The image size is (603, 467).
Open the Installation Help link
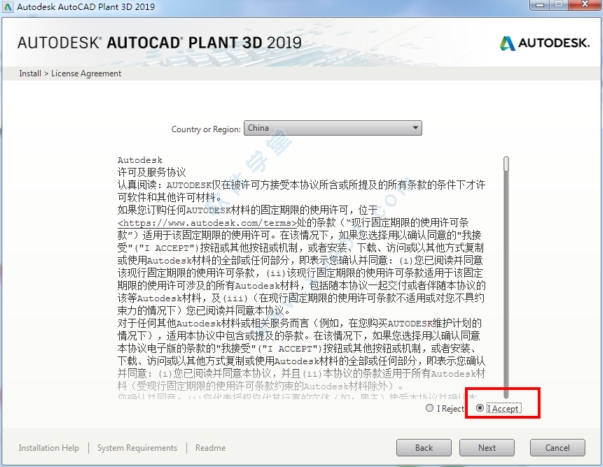pos(49,448)
